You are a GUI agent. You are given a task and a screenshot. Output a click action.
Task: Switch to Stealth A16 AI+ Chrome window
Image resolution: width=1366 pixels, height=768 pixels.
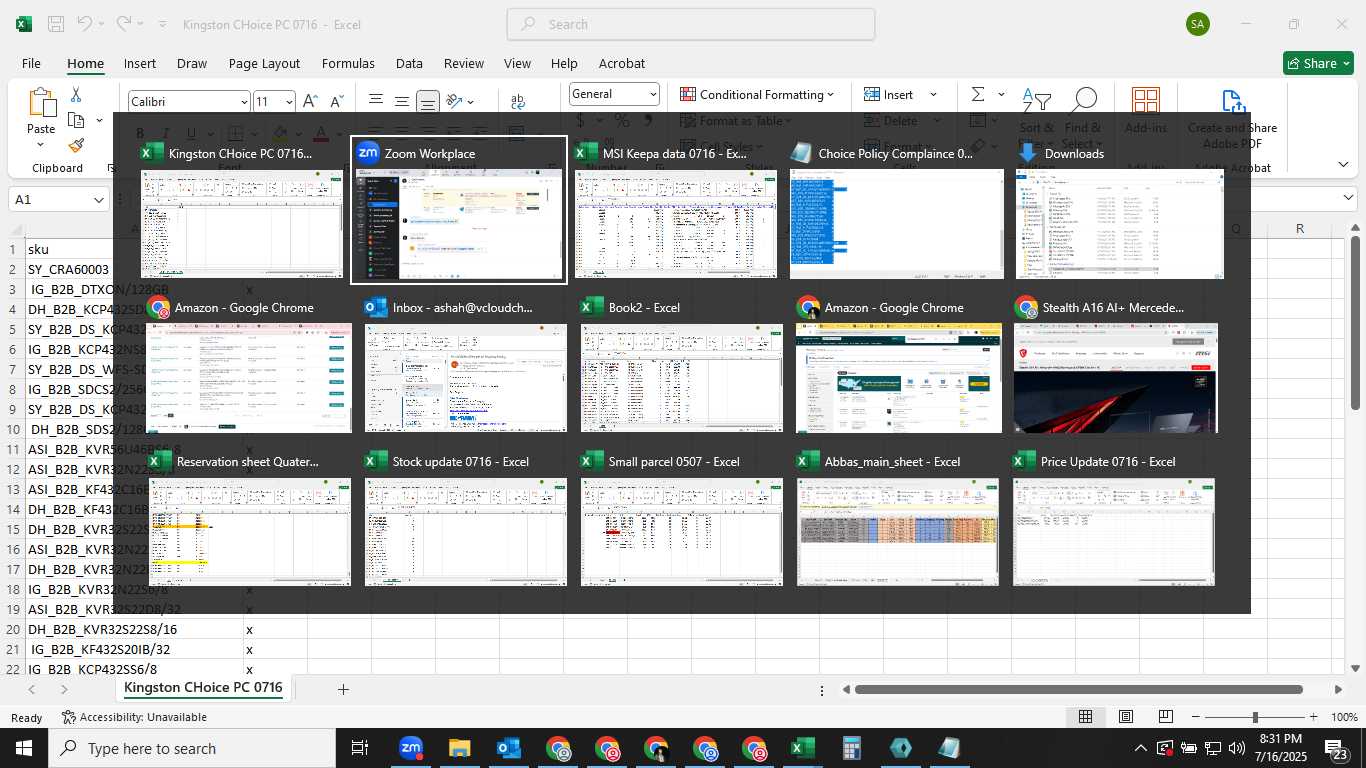pos(1115,365)
